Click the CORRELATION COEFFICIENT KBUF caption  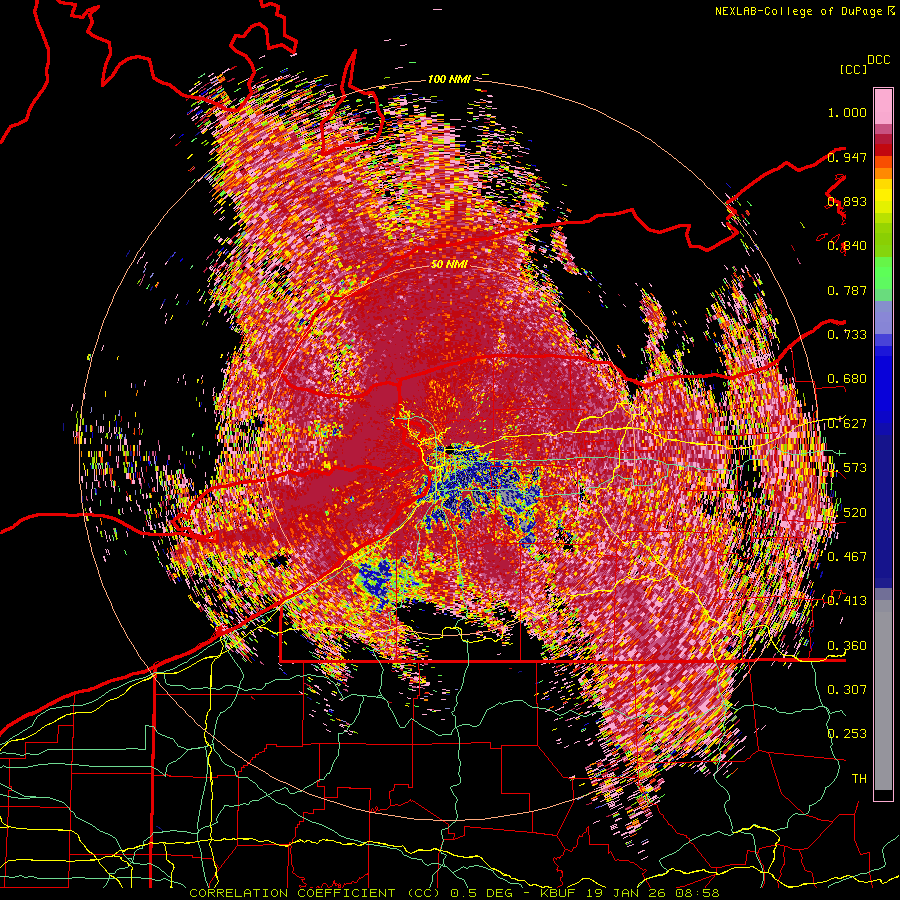coord(454,893)
